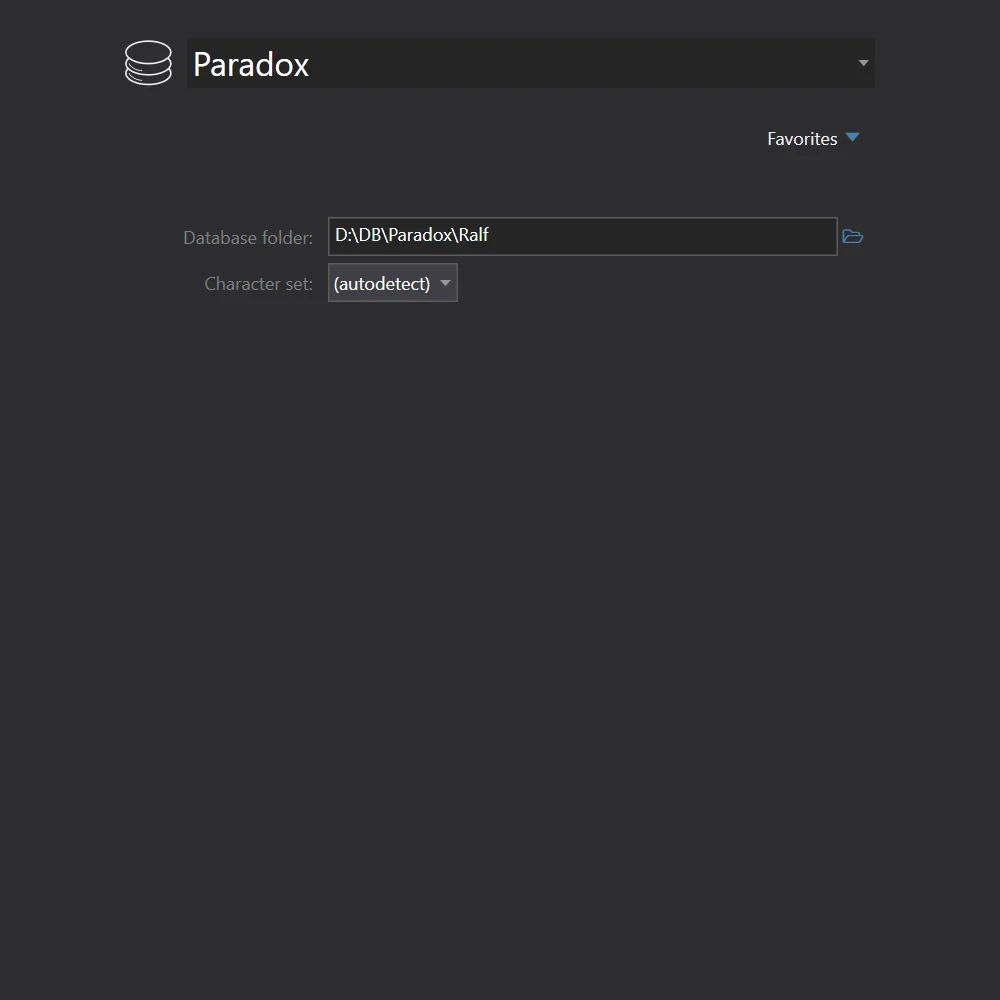
Task: Click the stacked disks database icon
Action: [x=148, y=63]
